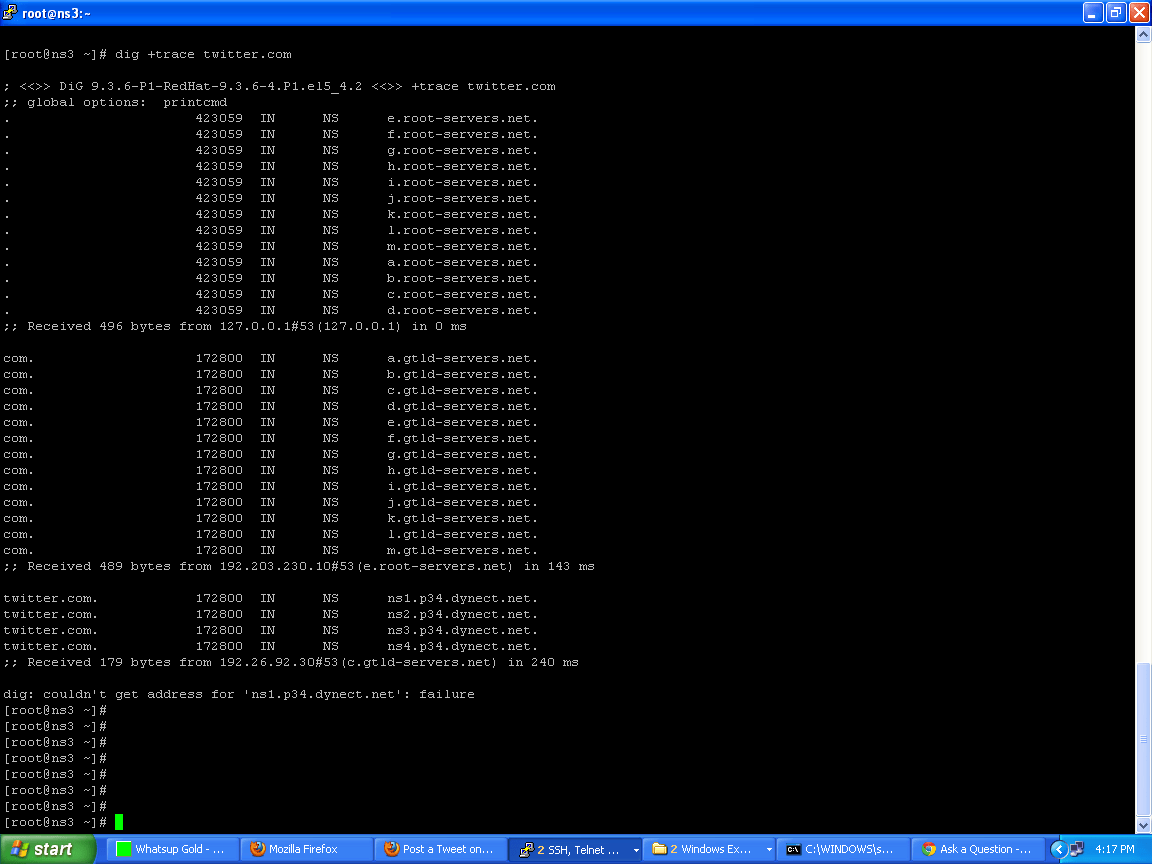Click the network connection tray icon
The image size is (1152, 864).
1076,849
